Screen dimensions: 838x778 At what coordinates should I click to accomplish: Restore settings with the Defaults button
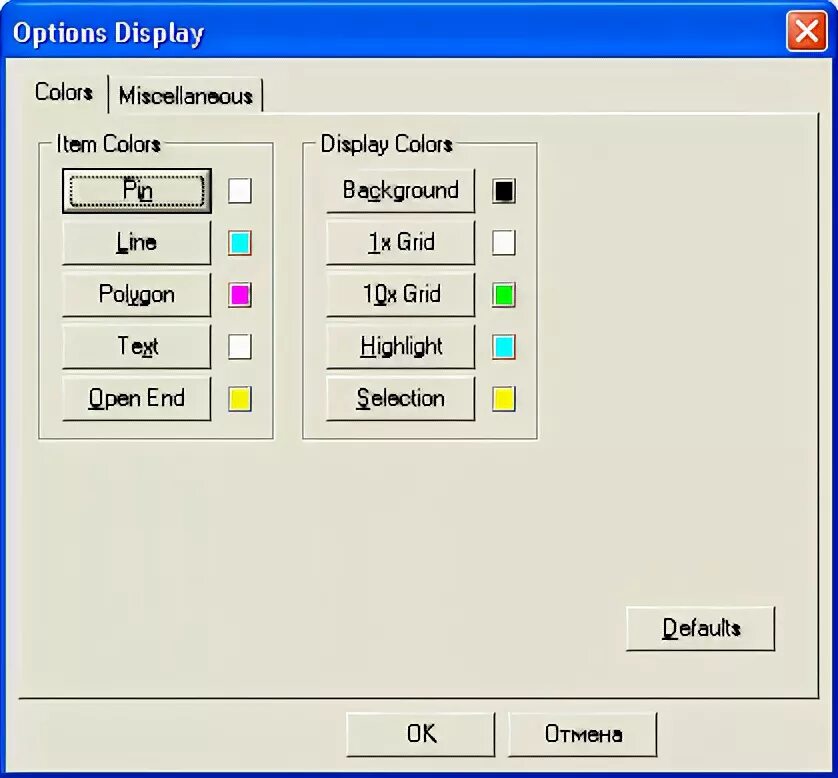tap(701, 628)
